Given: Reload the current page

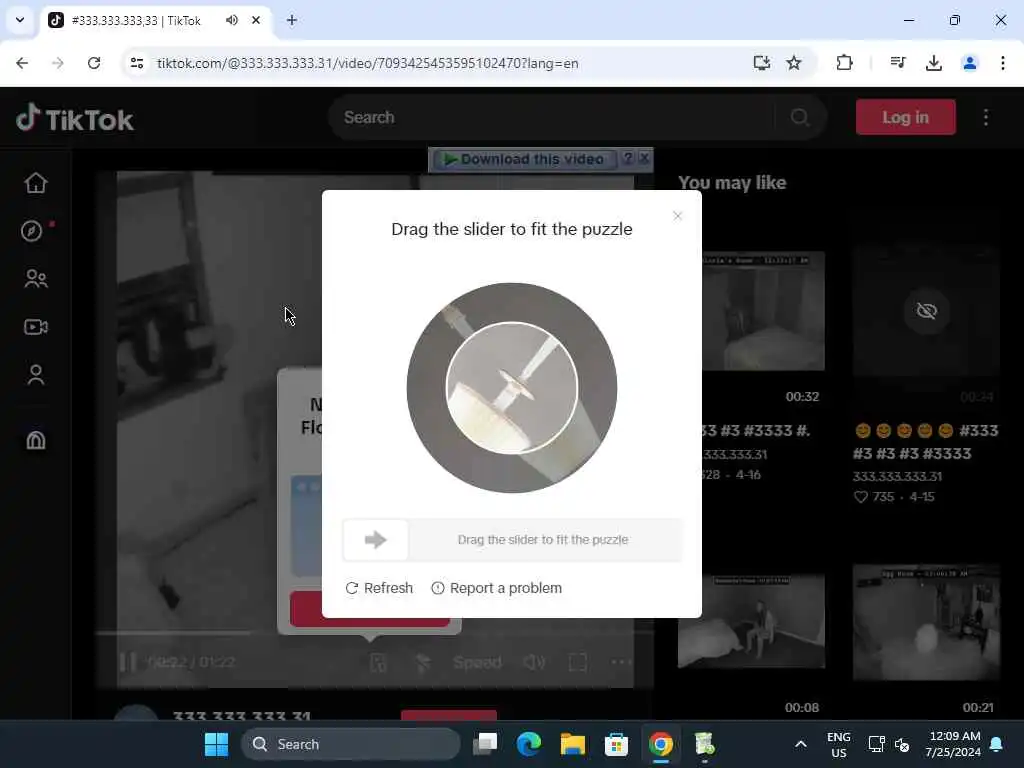Looking at the screenshot, I should [x=94, y=63].
